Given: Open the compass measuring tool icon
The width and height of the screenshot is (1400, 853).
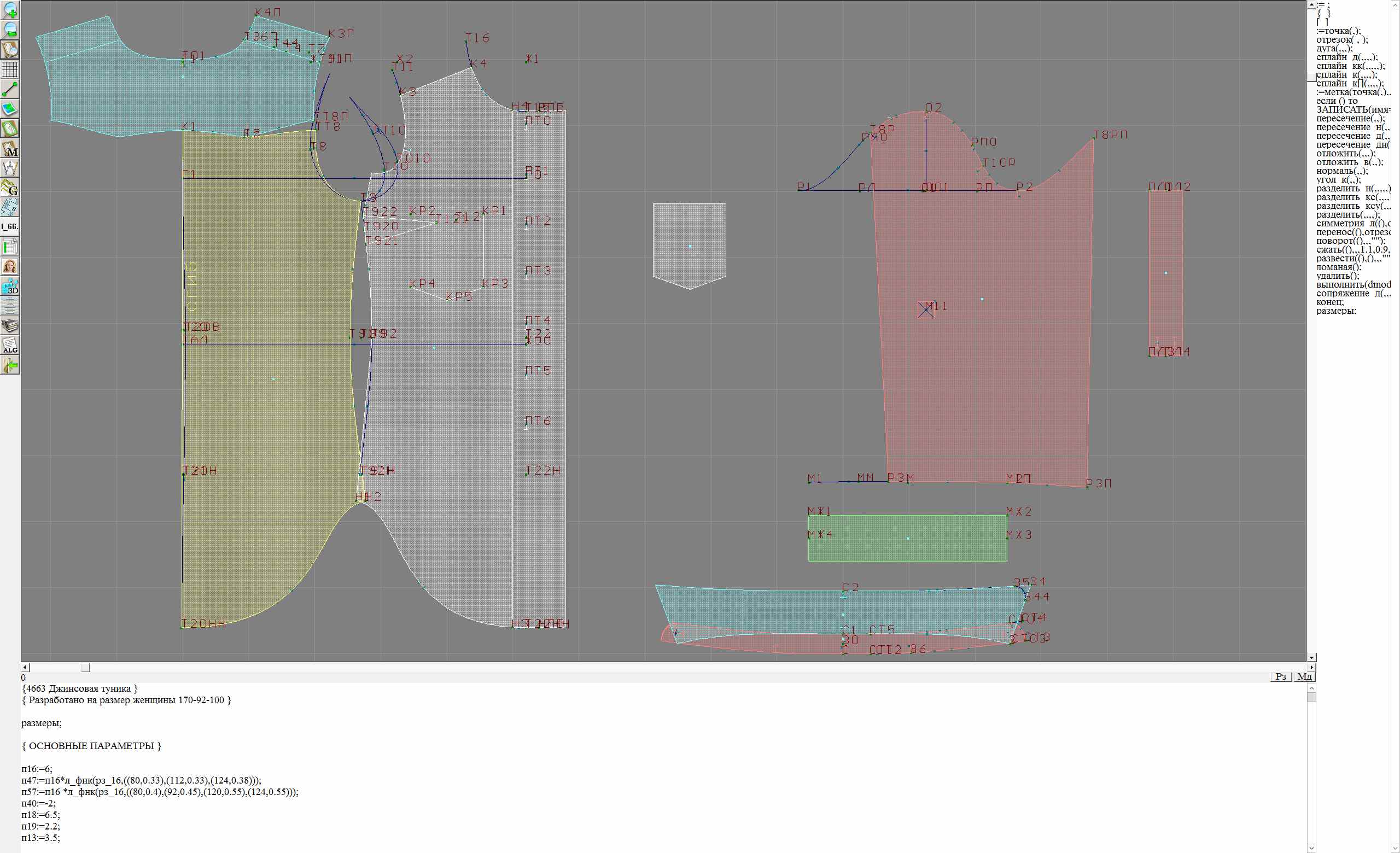Looking at the screenshot, I should coord(10,167).
